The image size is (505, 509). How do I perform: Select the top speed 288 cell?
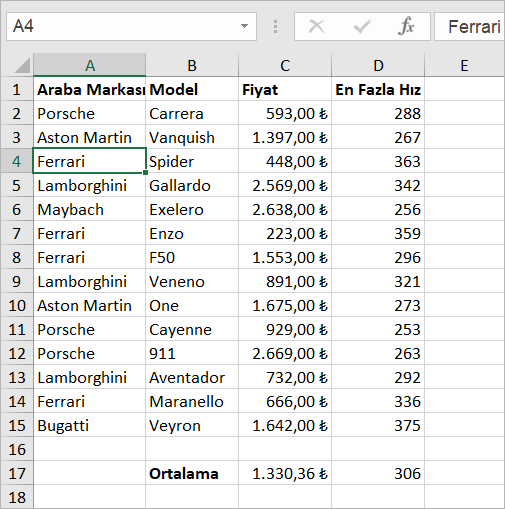pyautogui.click(x=378, y=113)
